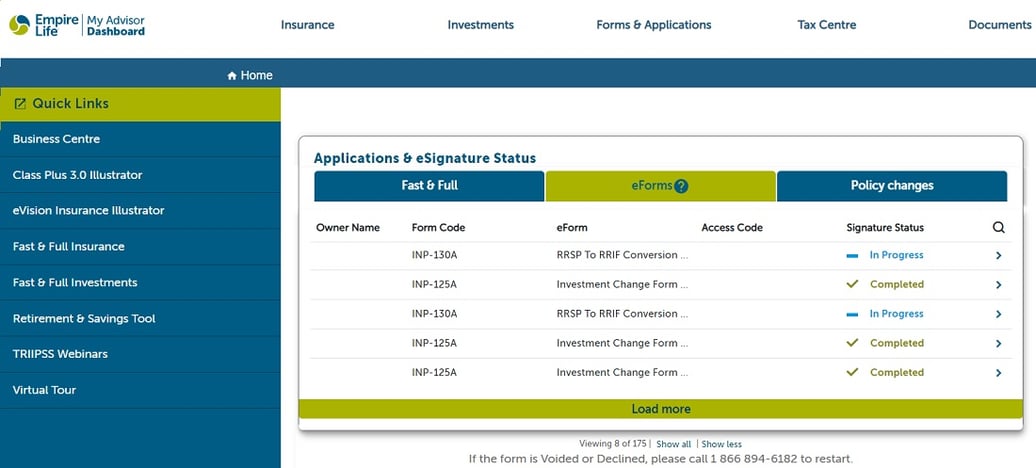This screenshot has width=1036, height=468.
Task: Click the Applications & eSignature Status heading
Action: (x=425, y=159)
